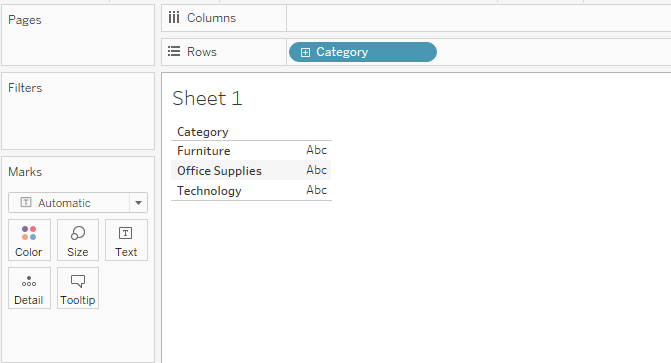The image size is (671, 363).
Task: Click the empty Filters shelf
Action: (78, 111)
